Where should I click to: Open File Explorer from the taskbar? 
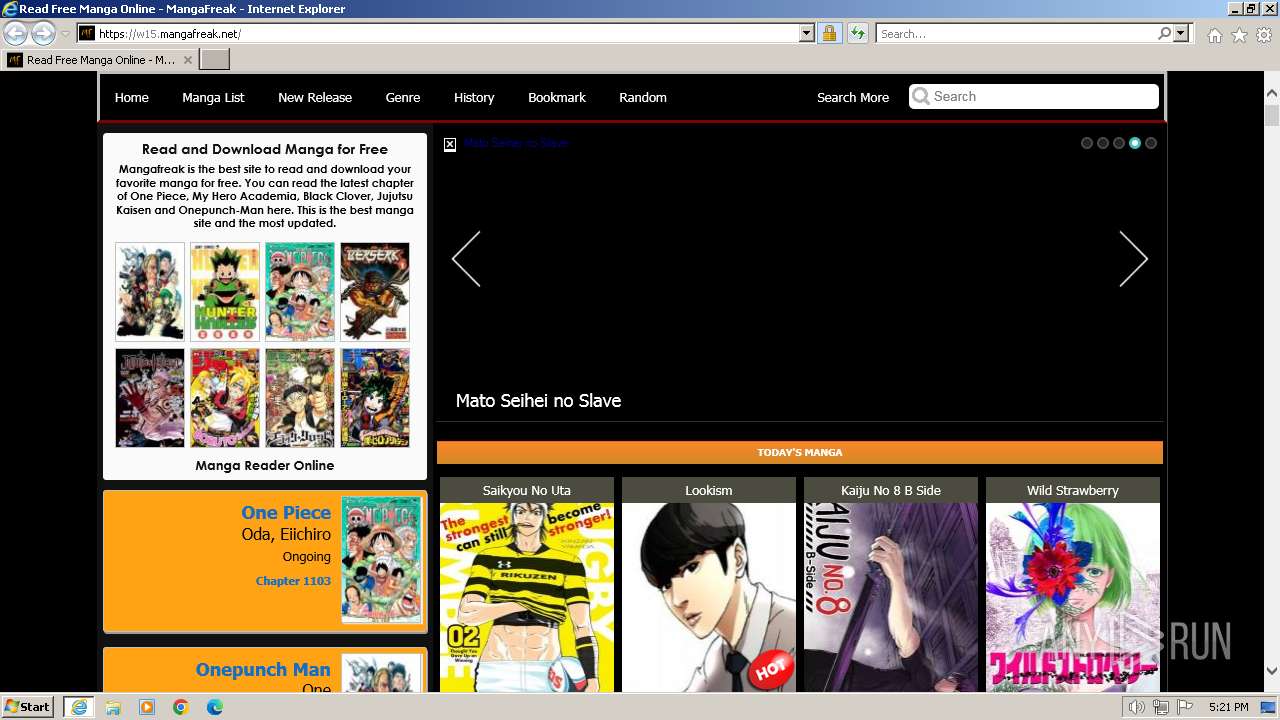click(113, 707)
